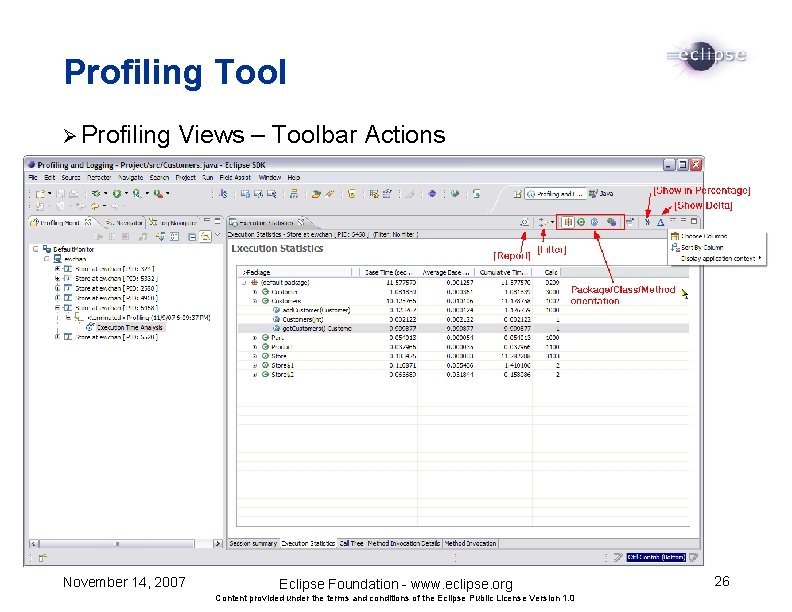
Task: Switch to the Profiling Monitor tab
Action: pyautogui.click(x=60, y=223)
